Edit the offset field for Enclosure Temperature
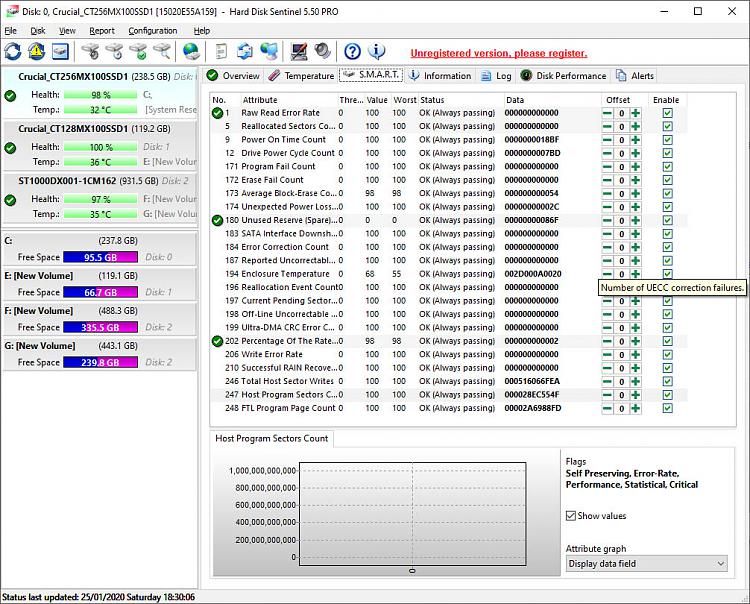Image resolution: width=750 pixels, height=604 pixels. pyautogui.click(x=621, y=274)
